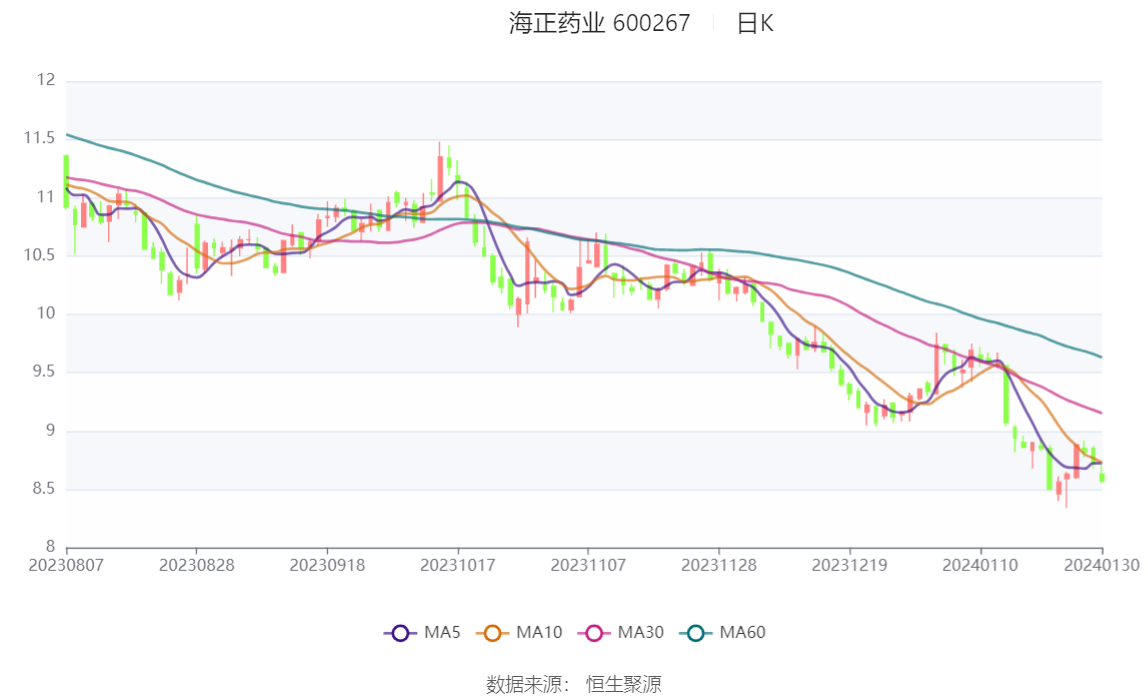Click the 8.5 price axis label

43,489
